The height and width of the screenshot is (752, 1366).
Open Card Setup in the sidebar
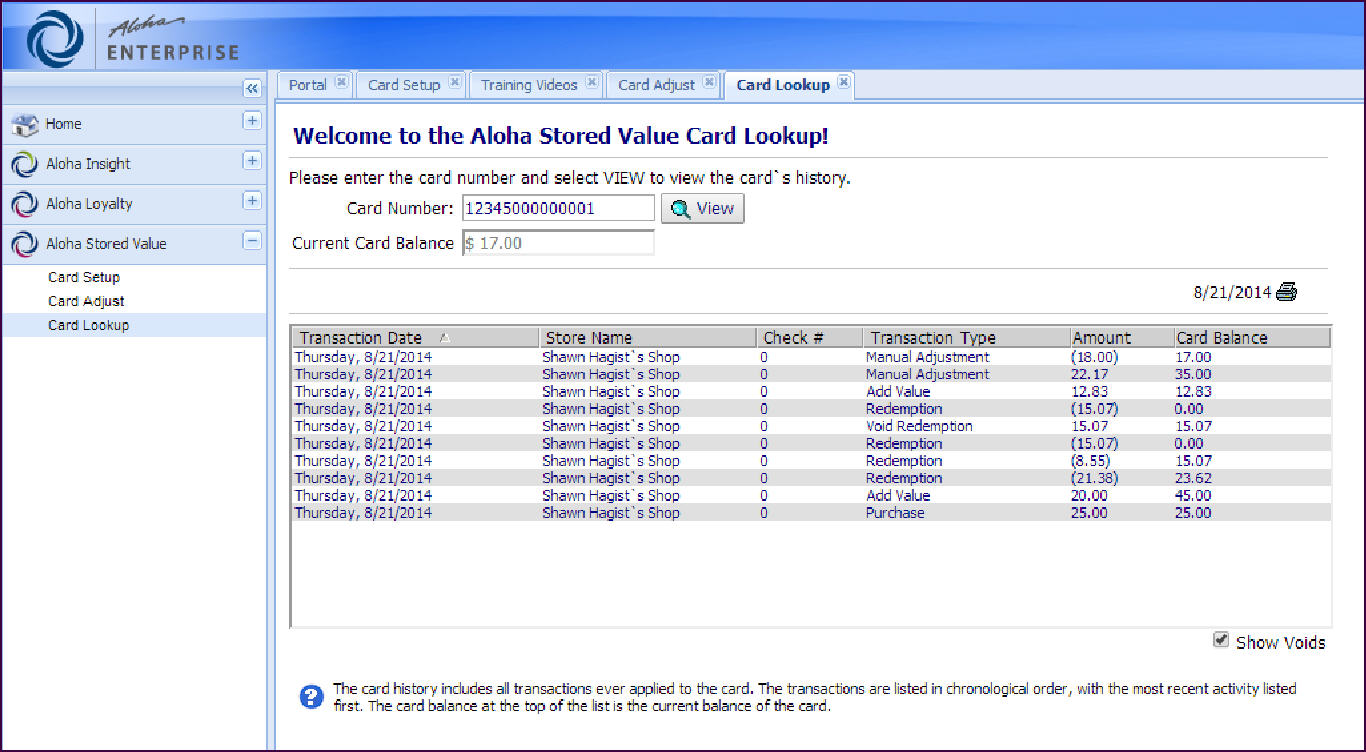tap(84, 277)
